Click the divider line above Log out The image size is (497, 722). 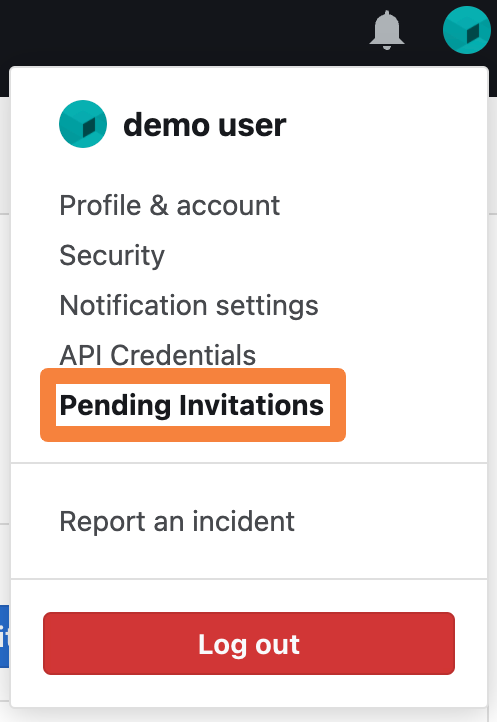point(249,579)
